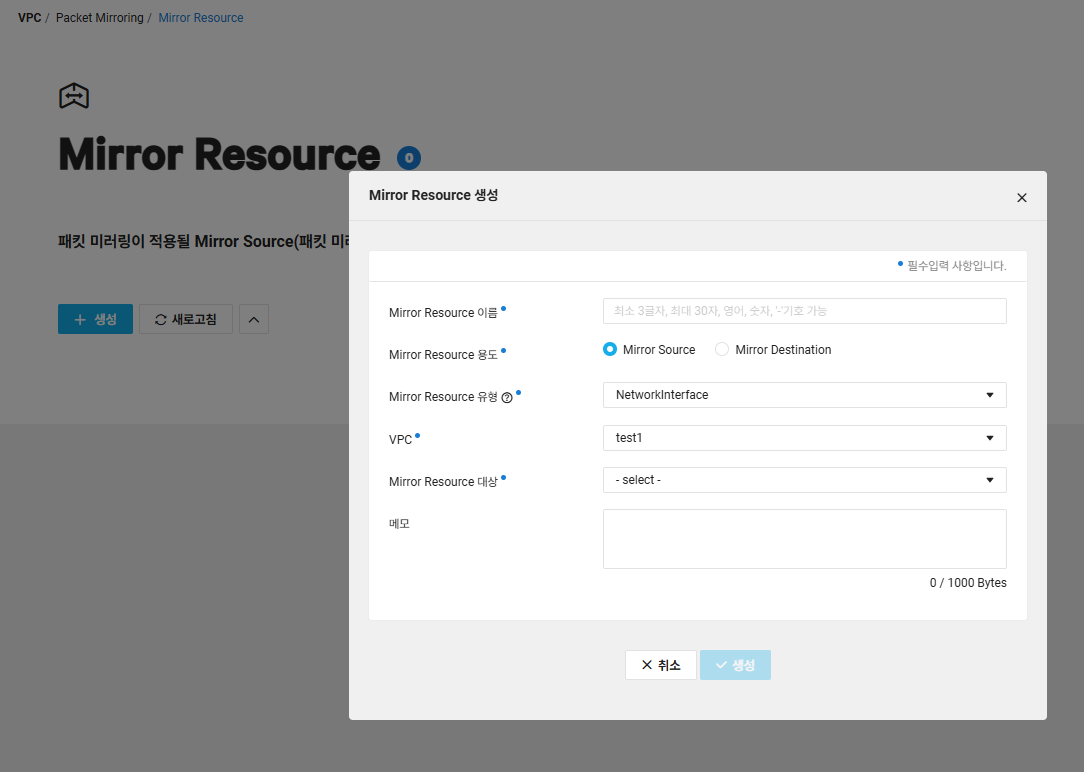Select the Mirror Destination radio button

tap(722, 349)
